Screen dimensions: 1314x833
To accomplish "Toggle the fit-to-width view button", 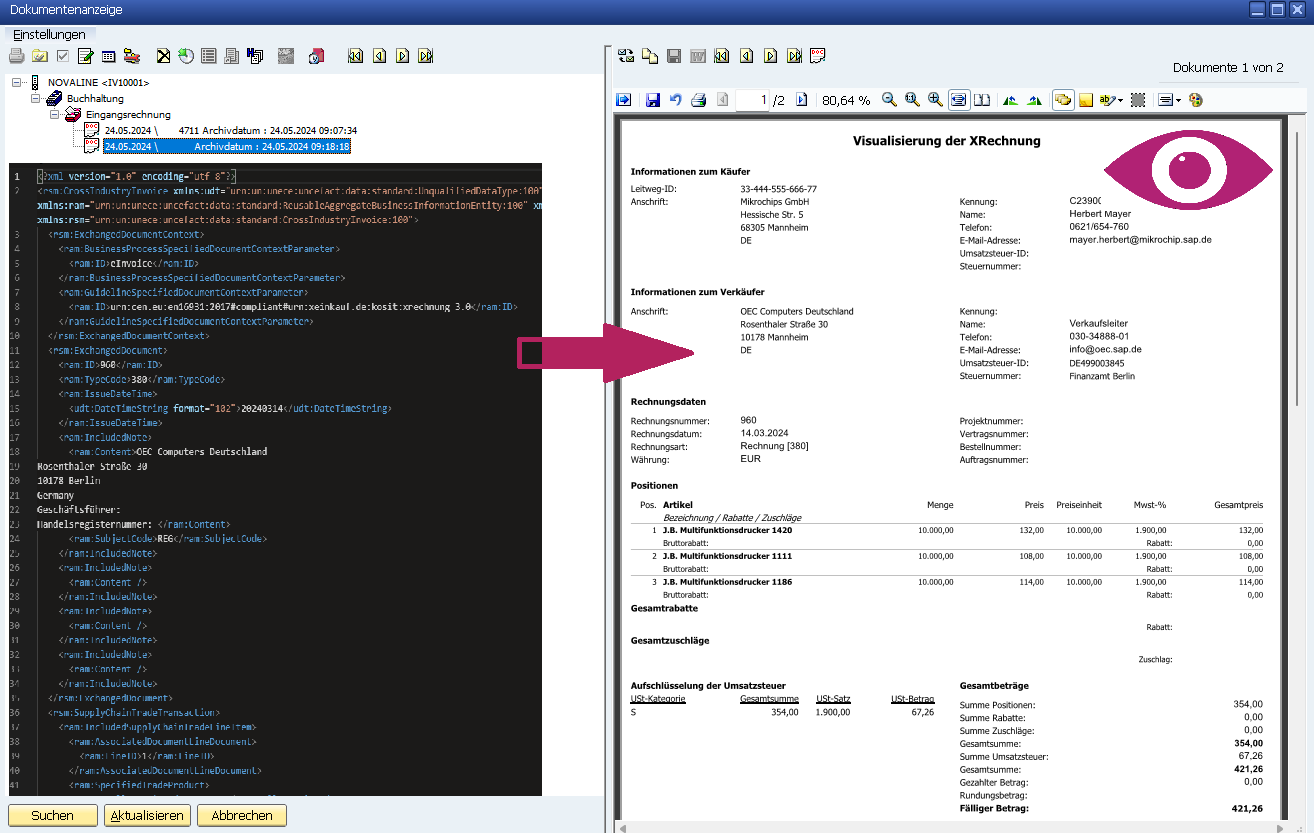I will coord(959,100).
